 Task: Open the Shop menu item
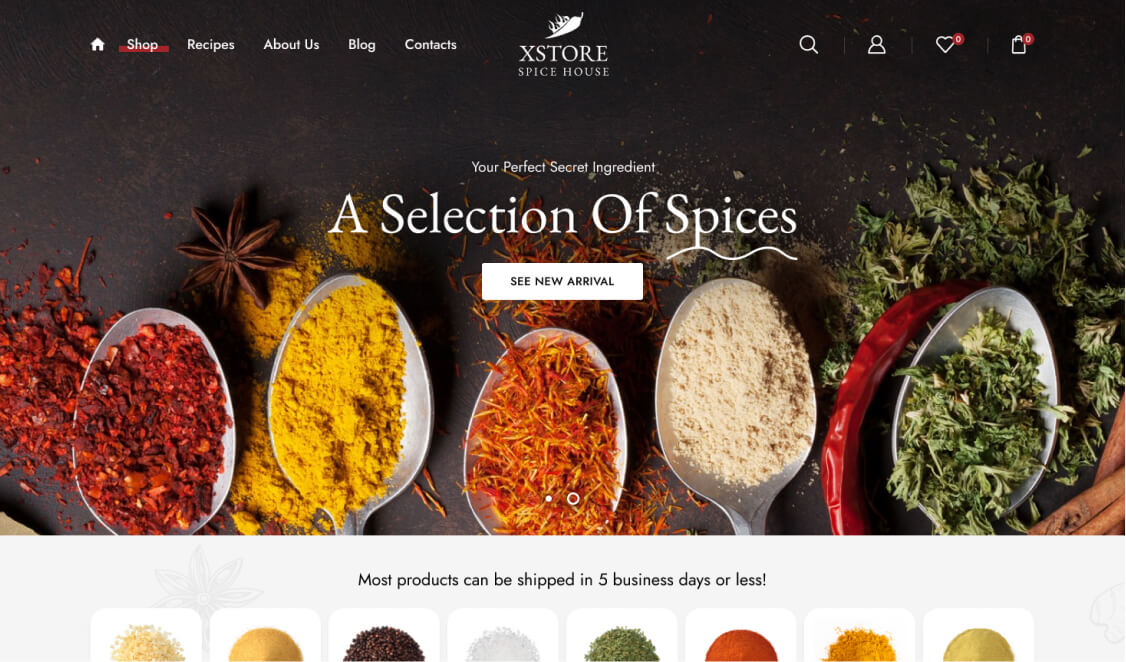click(x=142, y=45)
